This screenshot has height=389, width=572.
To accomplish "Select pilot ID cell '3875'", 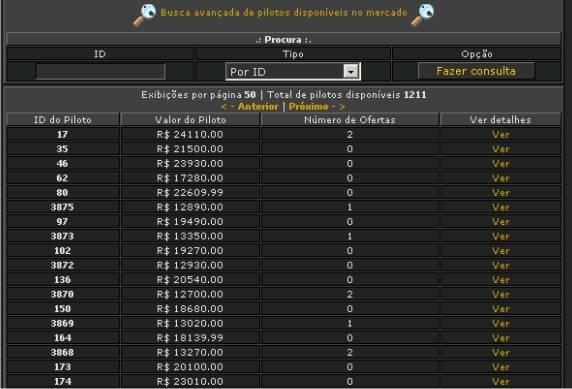I will [x=62, y=207].
